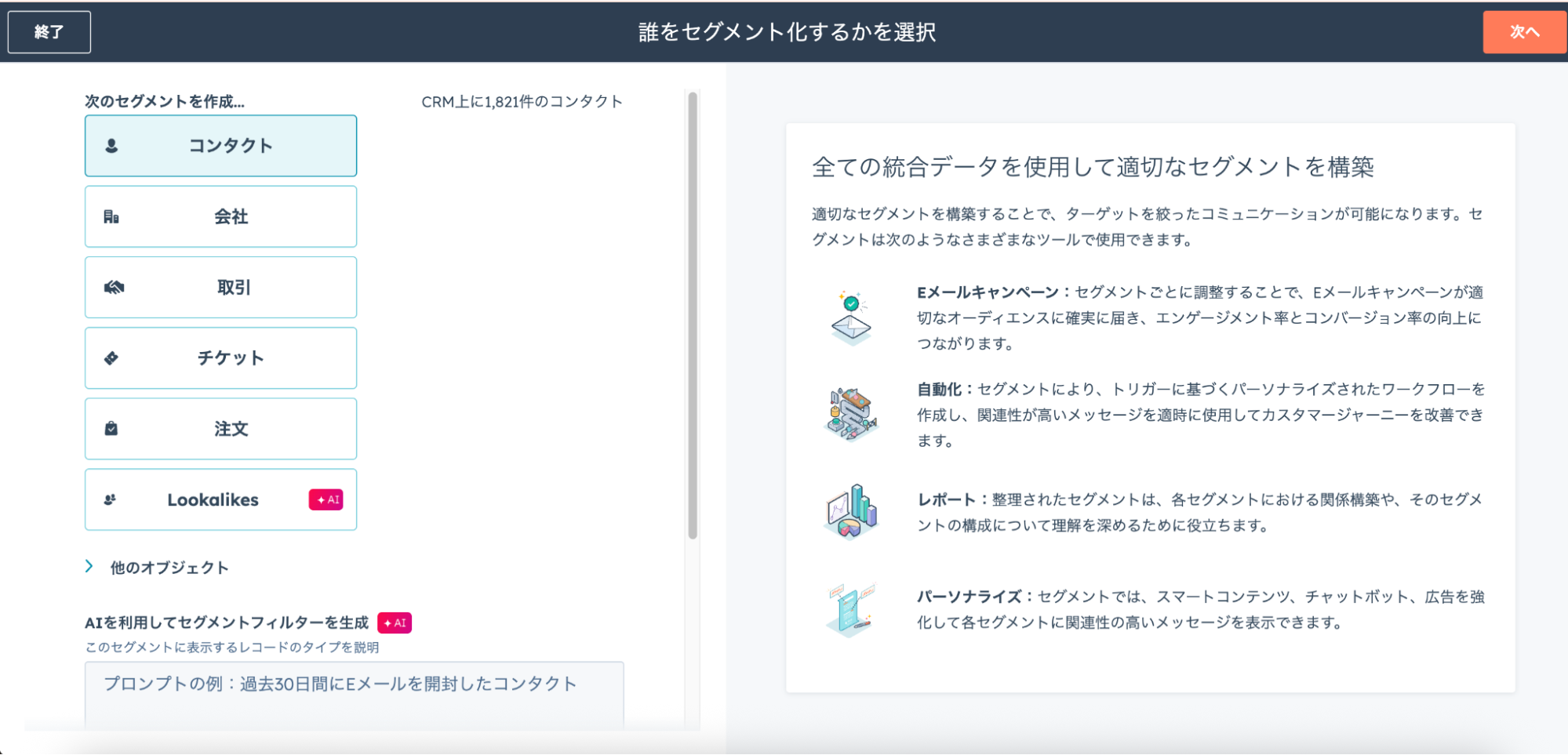Click the ticket icon

(x=111, y=358)
